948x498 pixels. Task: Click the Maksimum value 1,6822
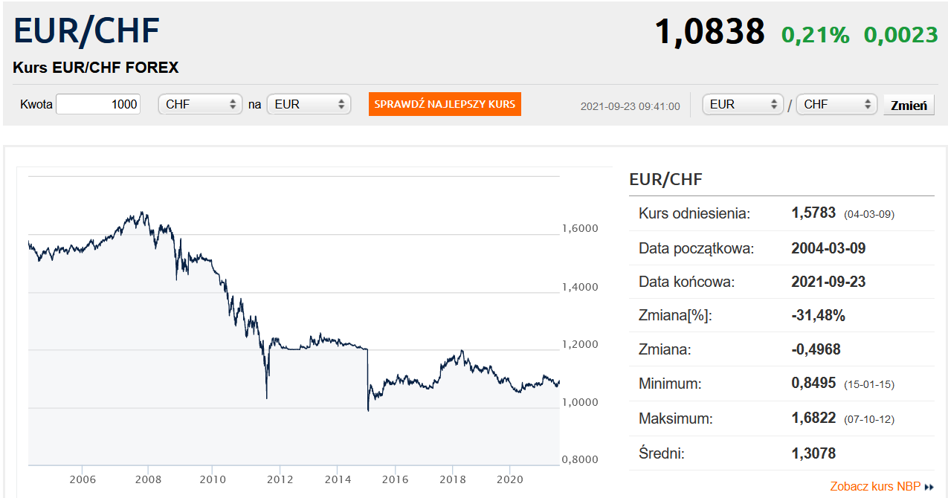point(813,418)
